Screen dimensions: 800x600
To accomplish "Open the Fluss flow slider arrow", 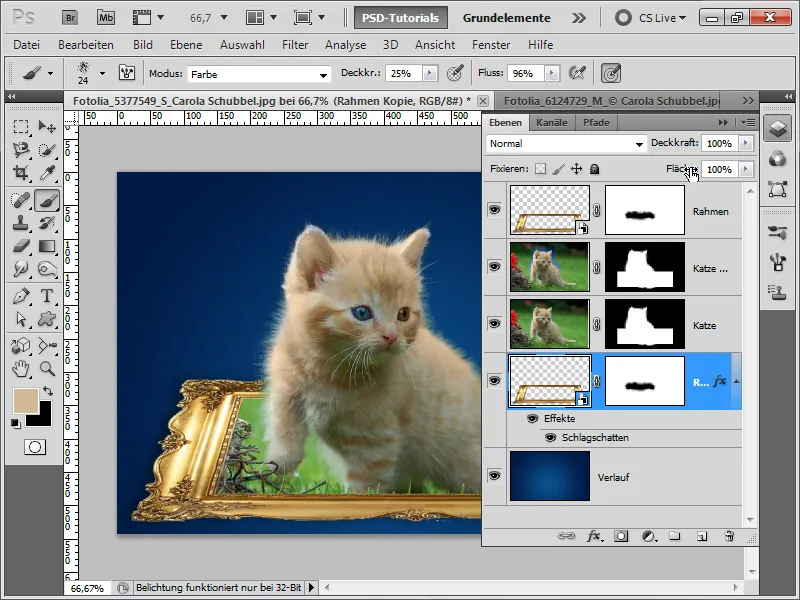I will 551,73.
